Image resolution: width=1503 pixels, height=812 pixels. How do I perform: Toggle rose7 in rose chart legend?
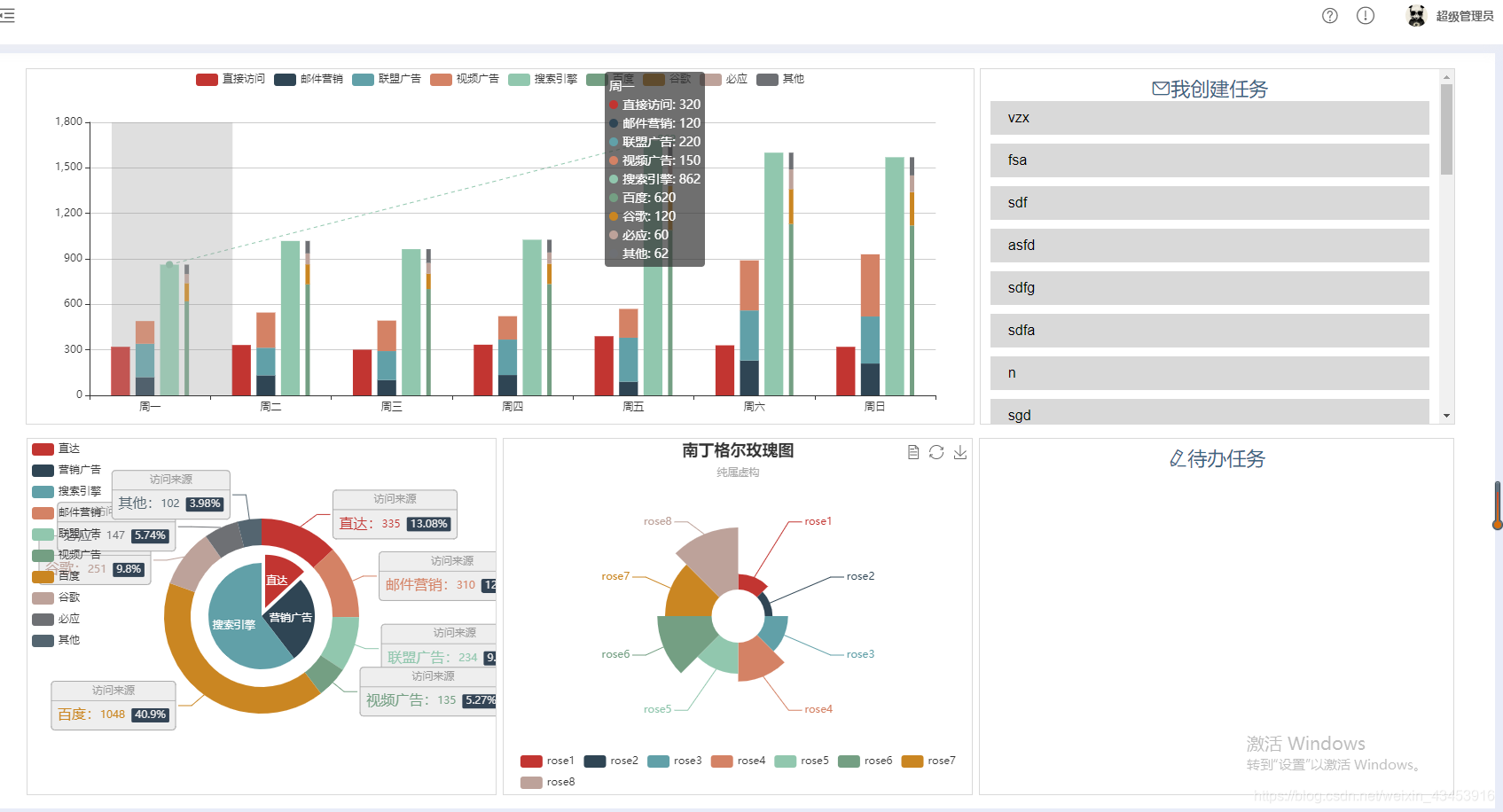click(928, 761)
